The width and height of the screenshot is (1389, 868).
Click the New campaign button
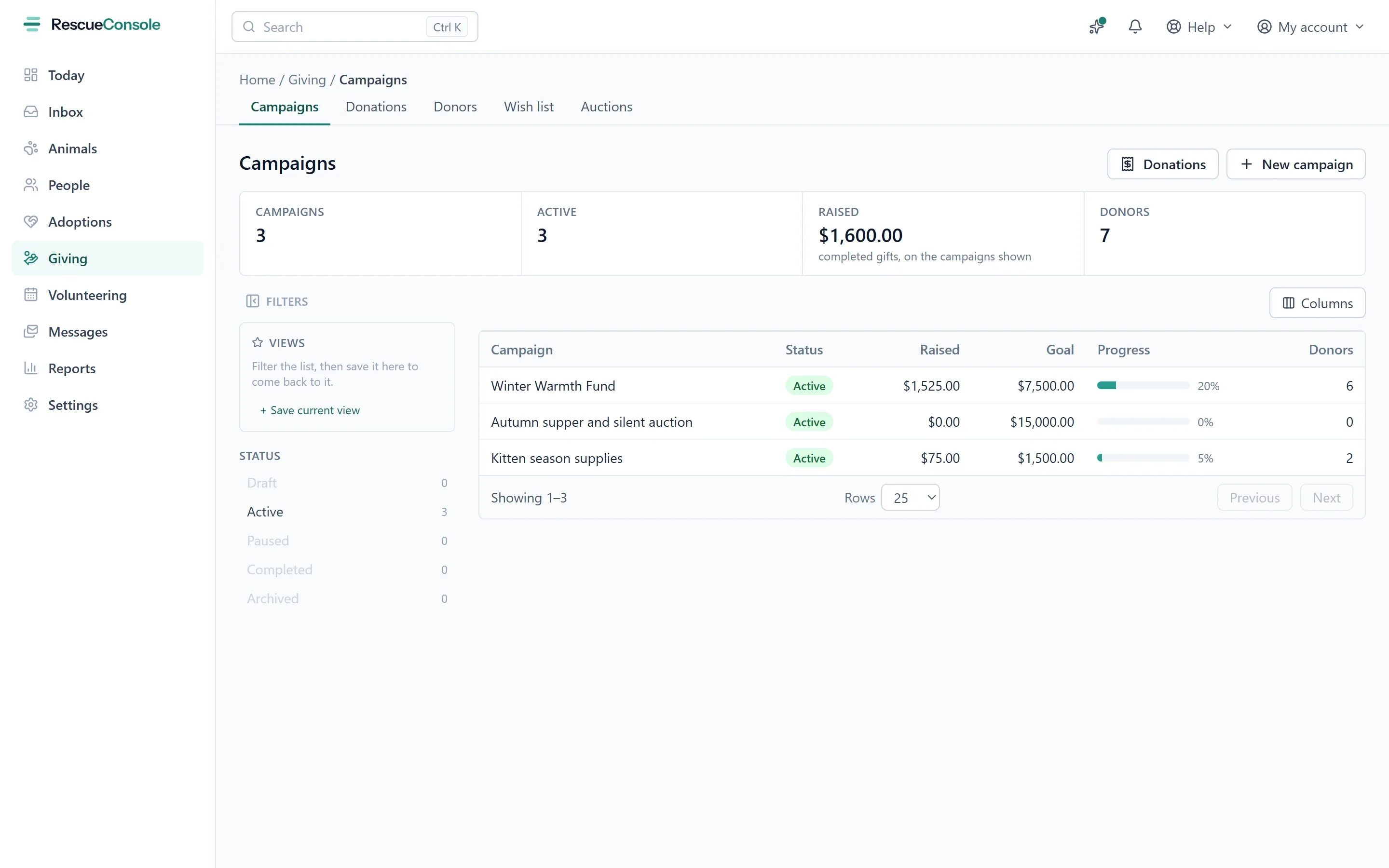click(1295, 164)
